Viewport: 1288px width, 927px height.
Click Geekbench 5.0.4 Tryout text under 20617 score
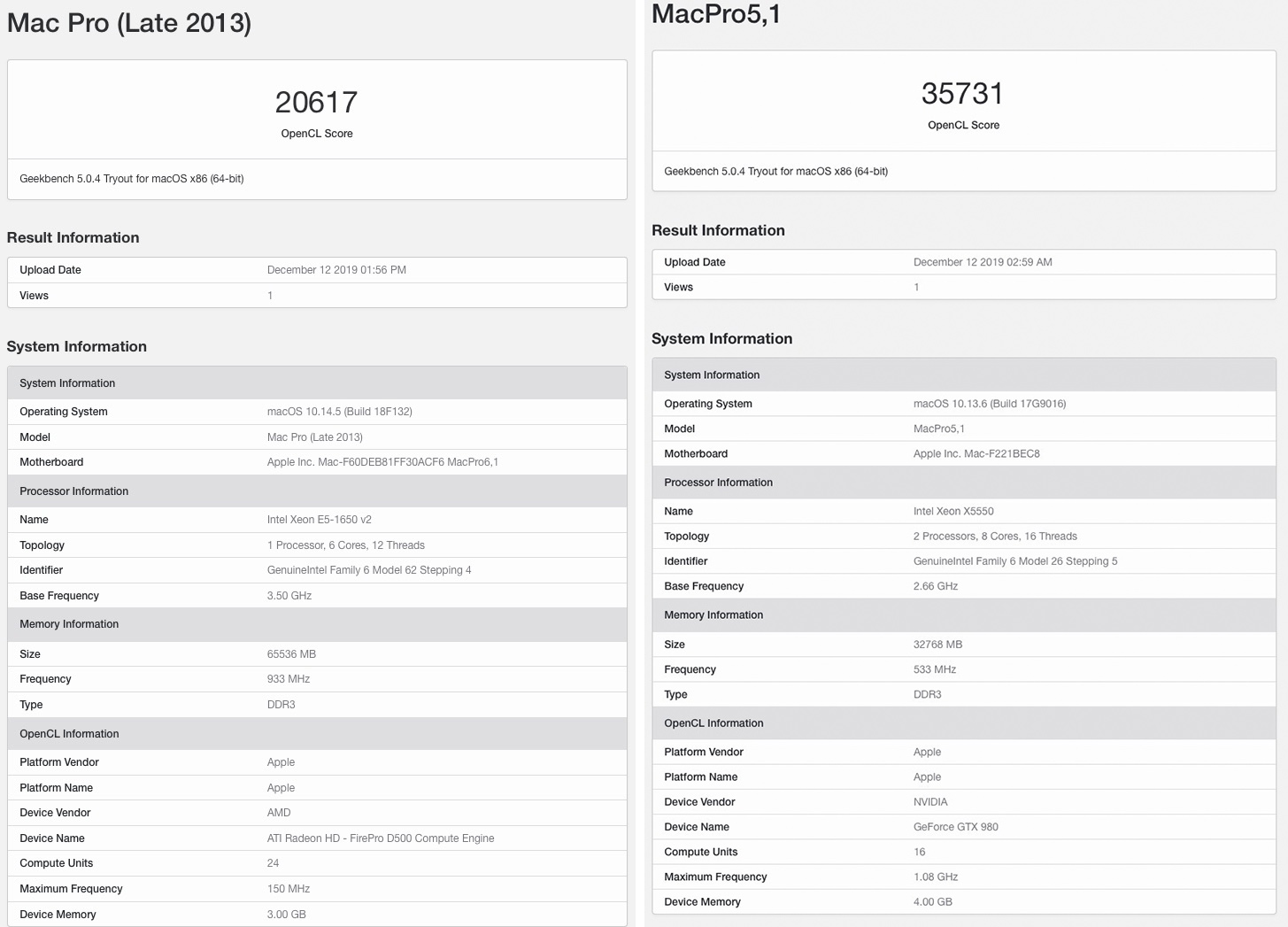point(132,179)
